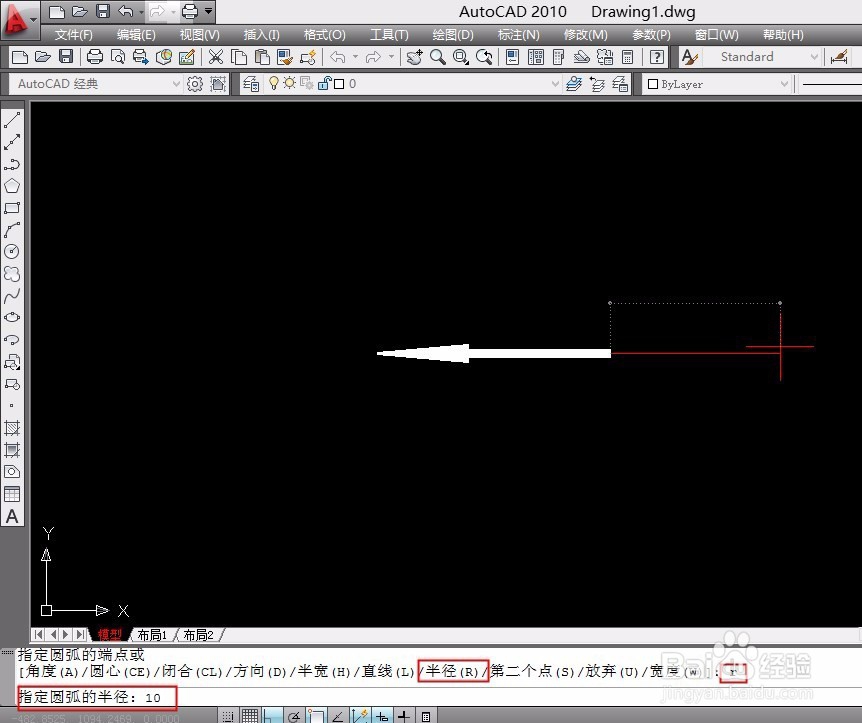
Task: Select the Ellipse tool
Action: click(12, 318)
